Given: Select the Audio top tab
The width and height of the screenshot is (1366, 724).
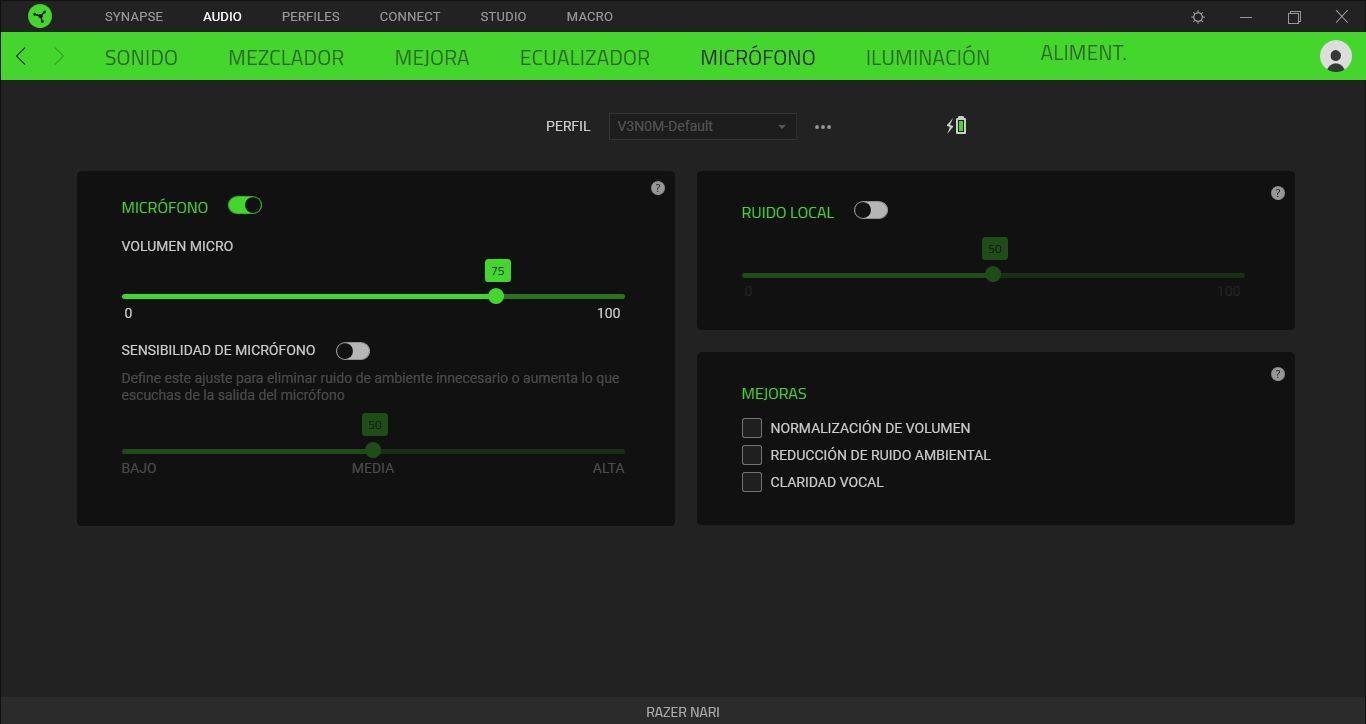Looking at the screenshot, I should tap(222, 17).
